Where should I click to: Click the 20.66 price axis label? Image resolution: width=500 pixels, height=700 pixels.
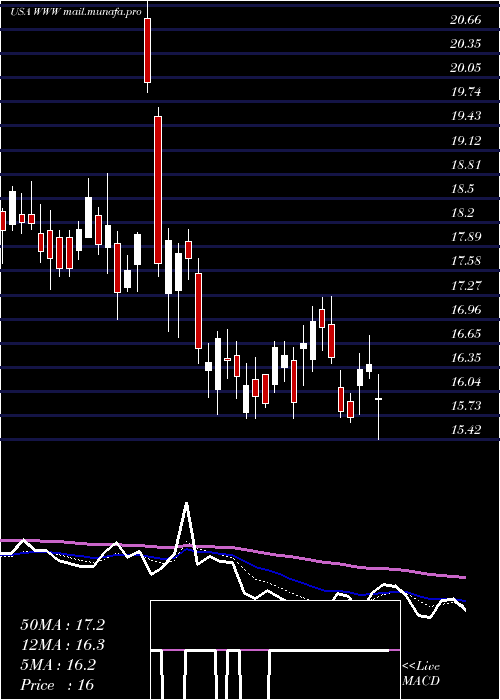point(466,20)
